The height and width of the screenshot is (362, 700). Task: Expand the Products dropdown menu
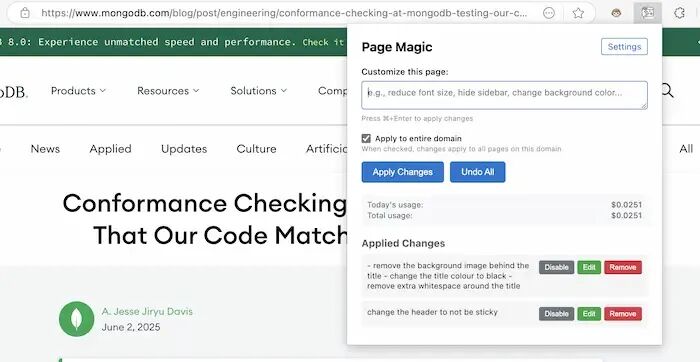(x=78, y=91)
